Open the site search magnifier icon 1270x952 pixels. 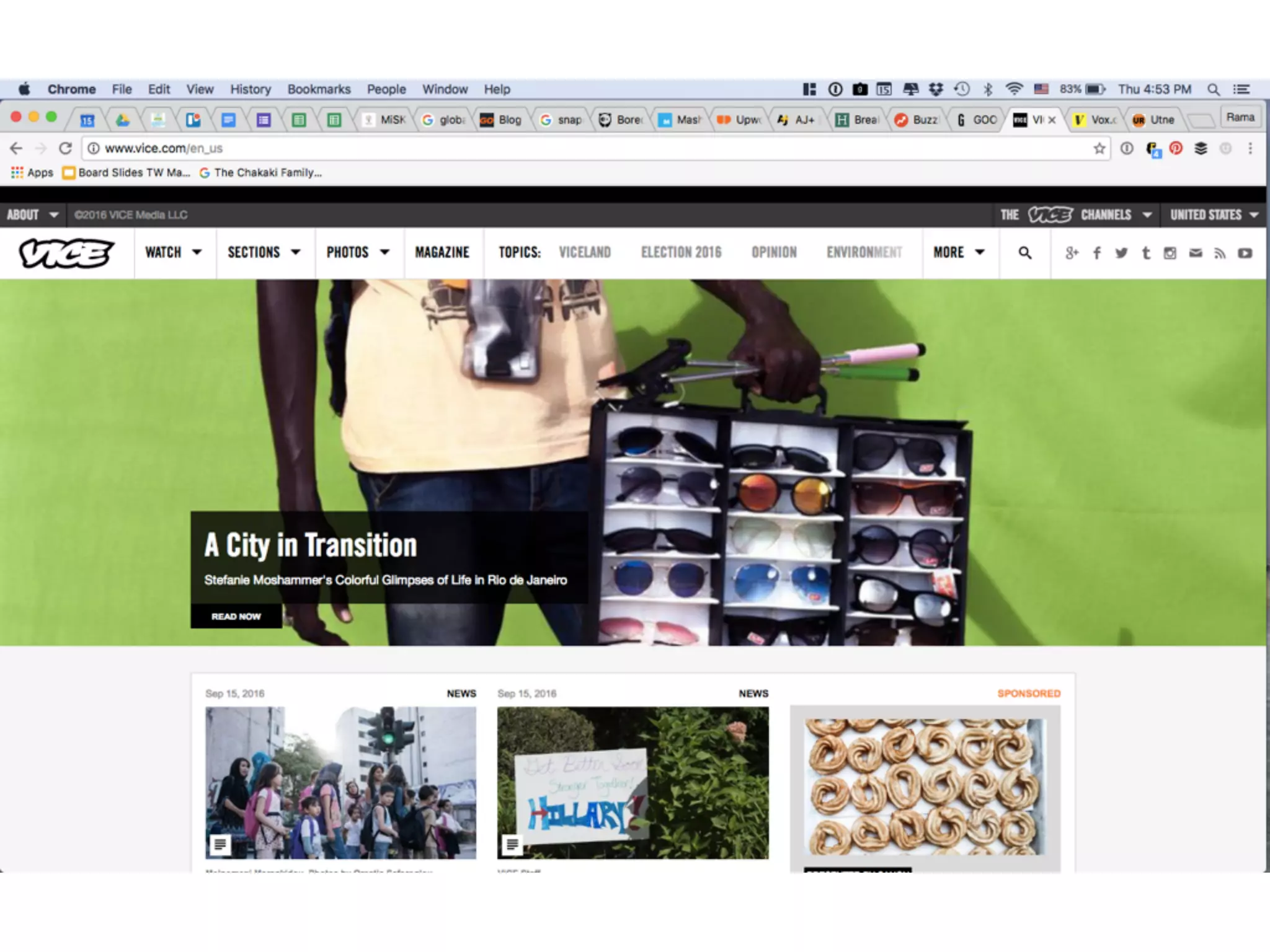pos(1025,253)
